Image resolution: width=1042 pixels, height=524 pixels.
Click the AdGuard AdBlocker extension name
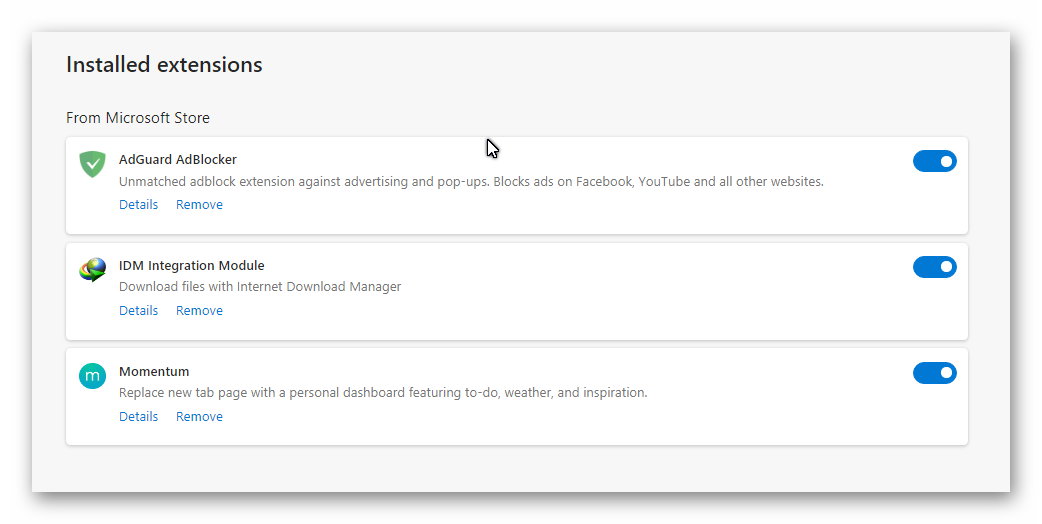click(x=178, y=160)
